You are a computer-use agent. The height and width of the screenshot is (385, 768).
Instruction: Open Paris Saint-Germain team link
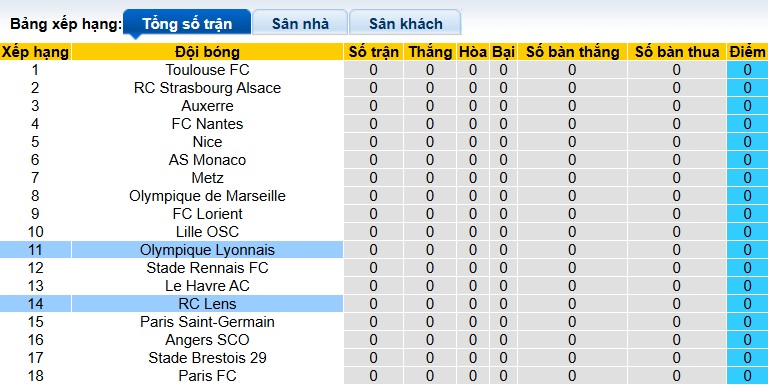tap(207, 322)
